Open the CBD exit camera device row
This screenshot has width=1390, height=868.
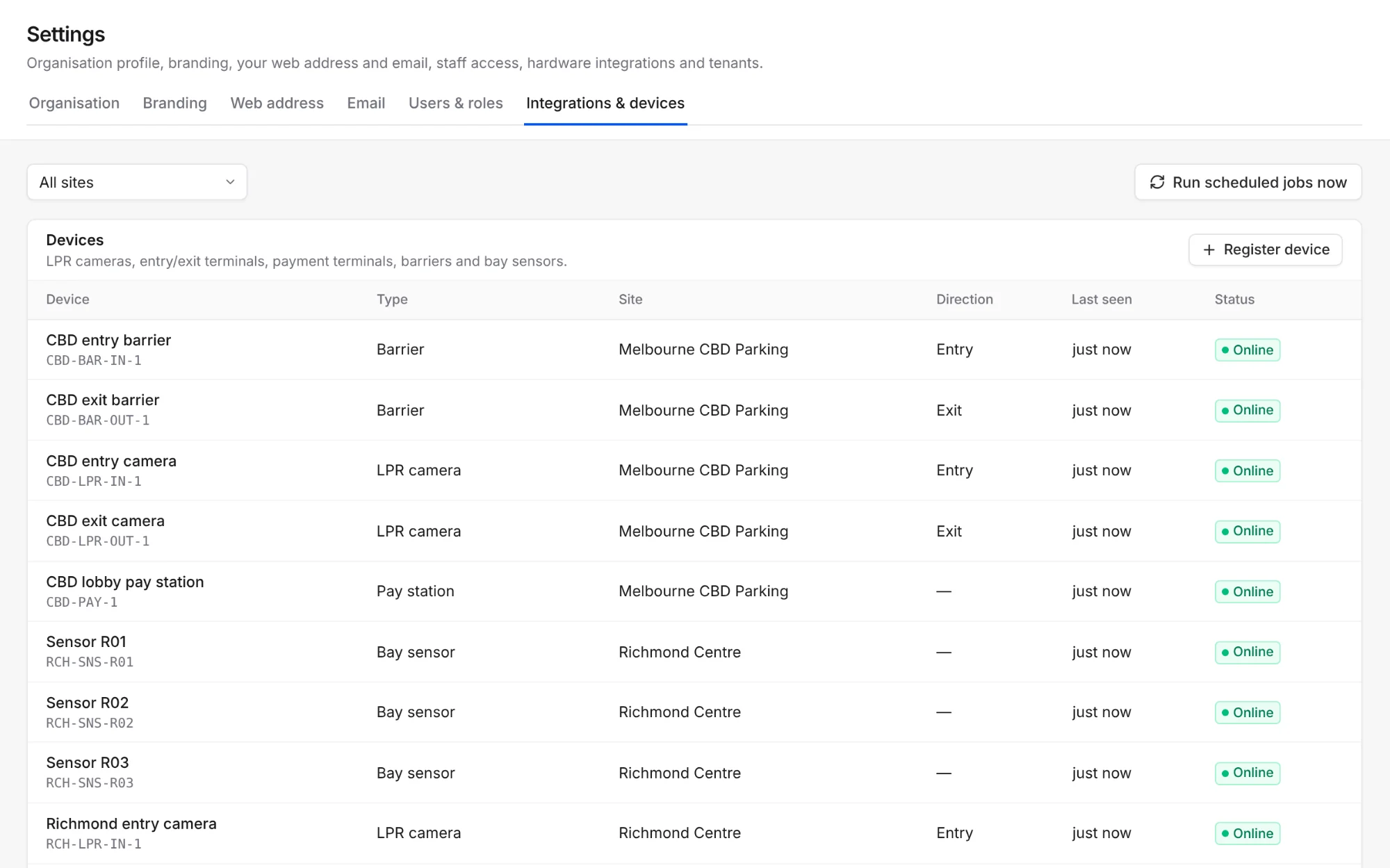click(x=694, y=531)
